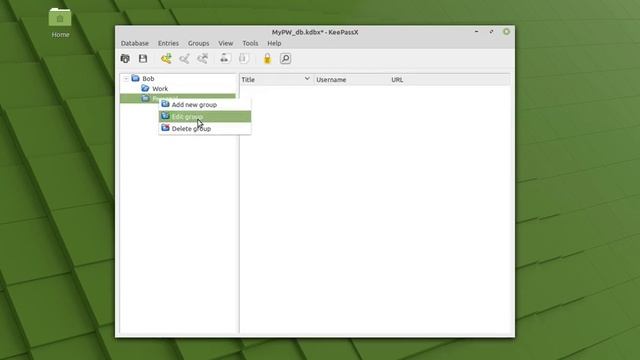640x360 pixels.
Task: Collapse the Bob root group
Action: pos(126,78)
